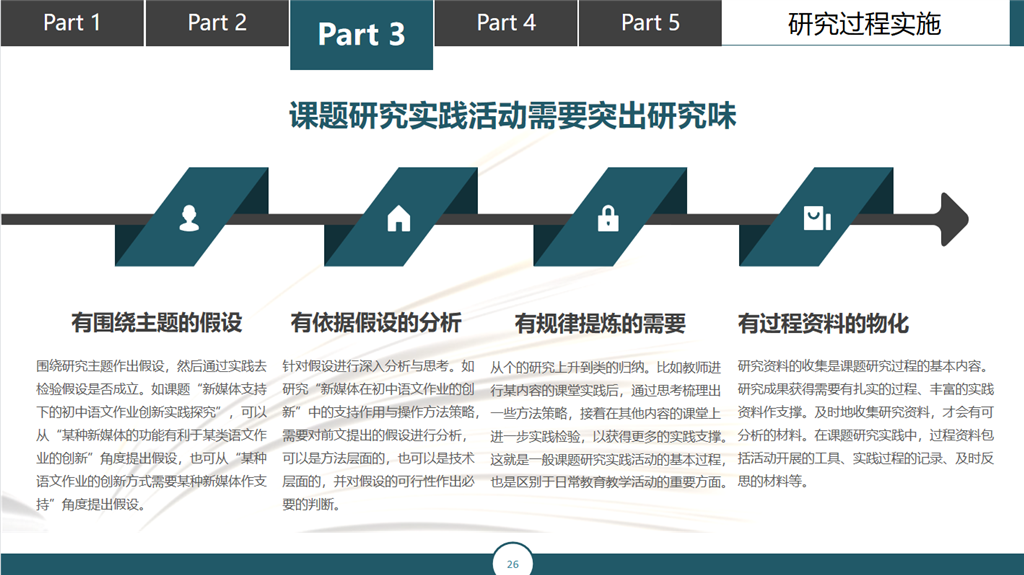
Task: Go to the Part 4 tab
Action: tap(506, 23)
